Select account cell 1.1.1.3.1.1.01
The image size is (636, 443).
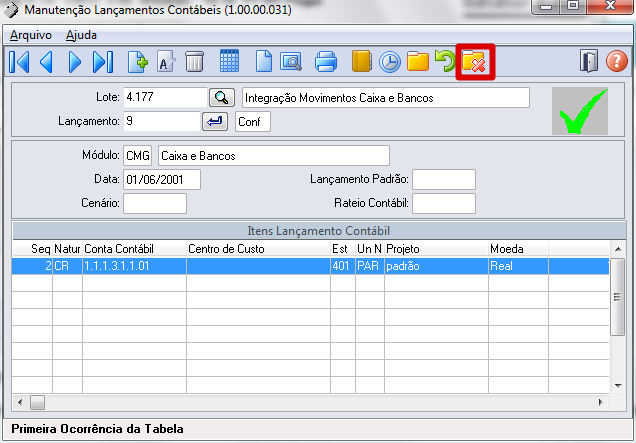click(134, 266)
